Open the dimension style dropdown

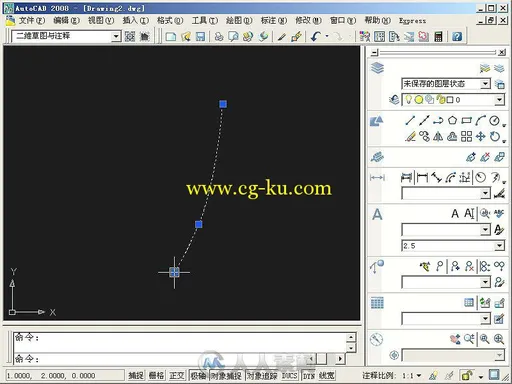click(x=485, y=193)
